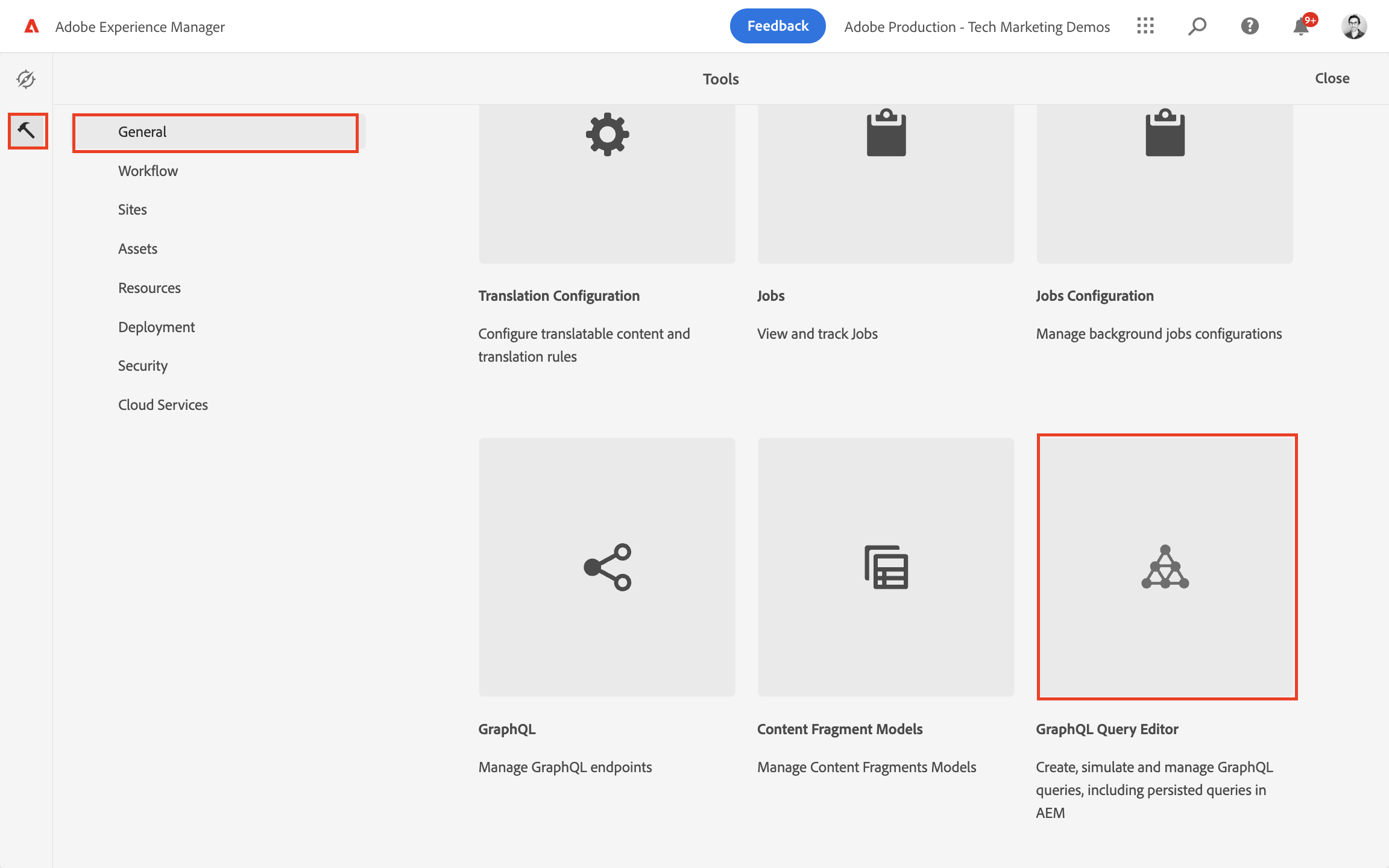Screen dimensions: 1389x868
Task: Click the search magnifier icon
Action: coord(1197,26)
